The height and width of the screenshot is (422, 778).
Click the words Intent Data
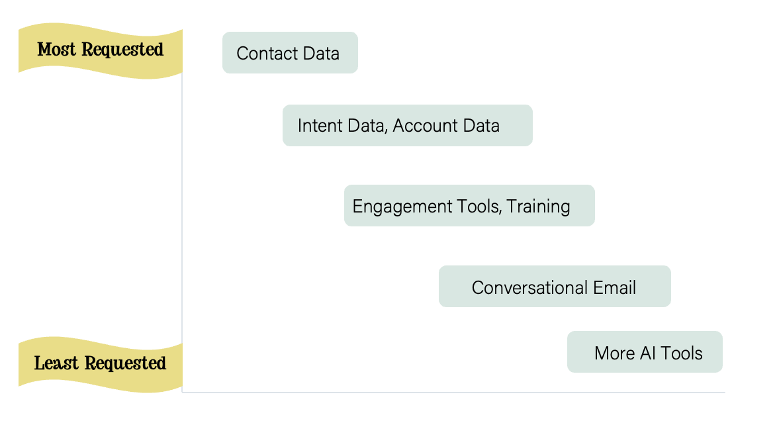(341, 126)
